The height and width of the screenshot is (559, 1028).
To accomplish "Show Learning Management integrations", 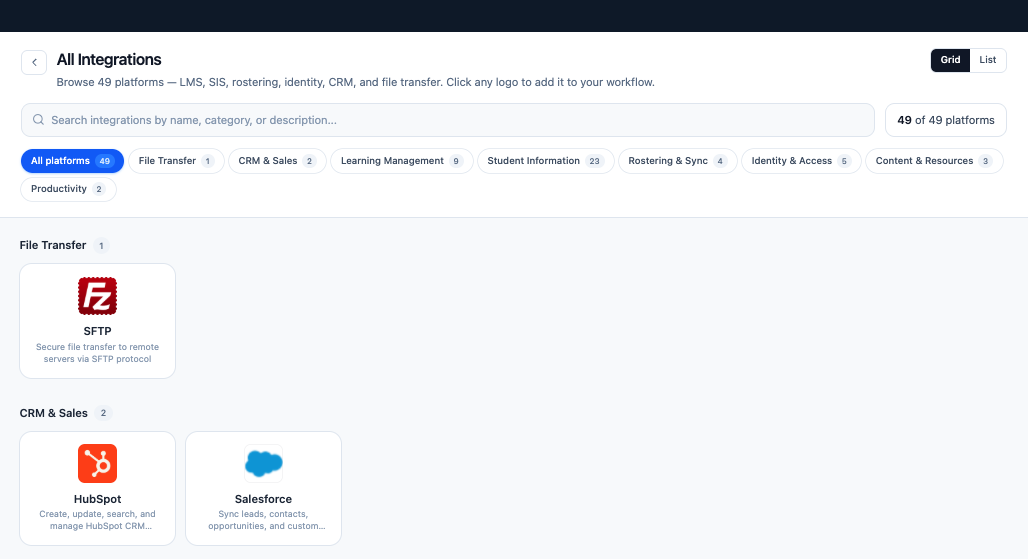I will 402,161.
